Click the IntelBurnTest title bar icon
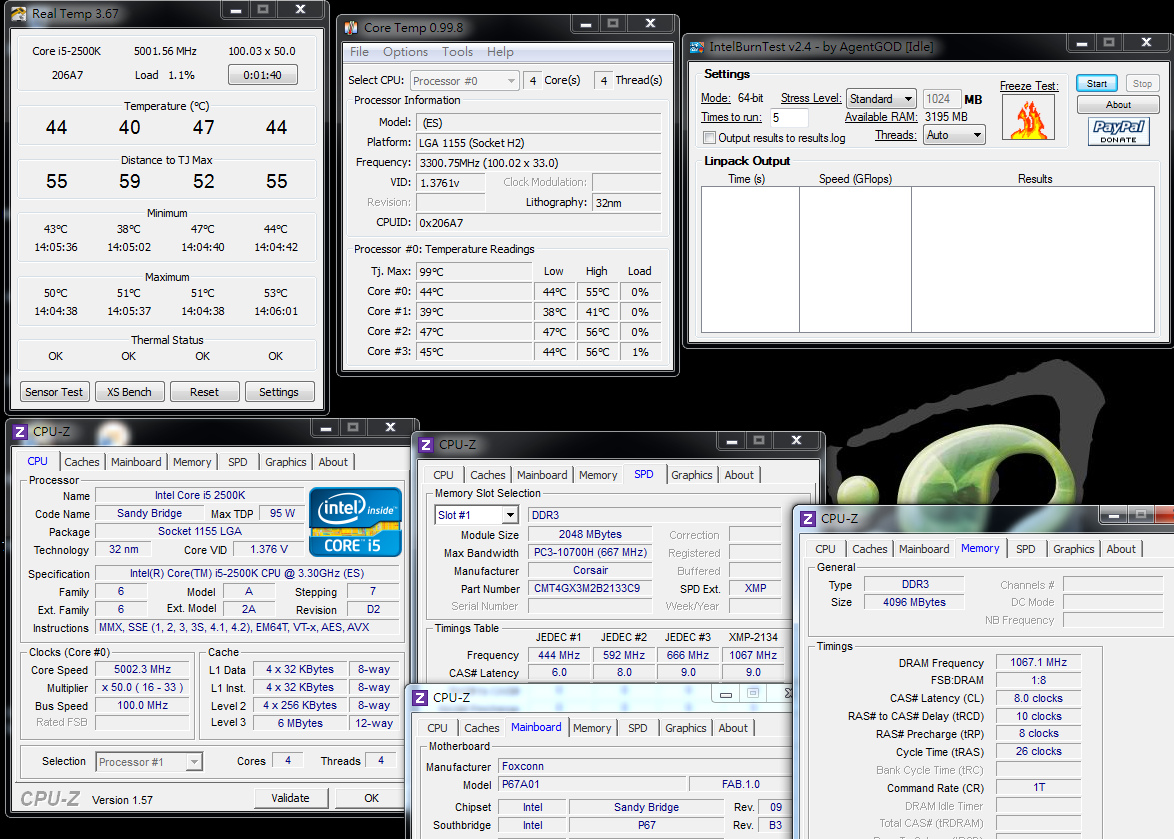1174x839 pixels. 697,46
